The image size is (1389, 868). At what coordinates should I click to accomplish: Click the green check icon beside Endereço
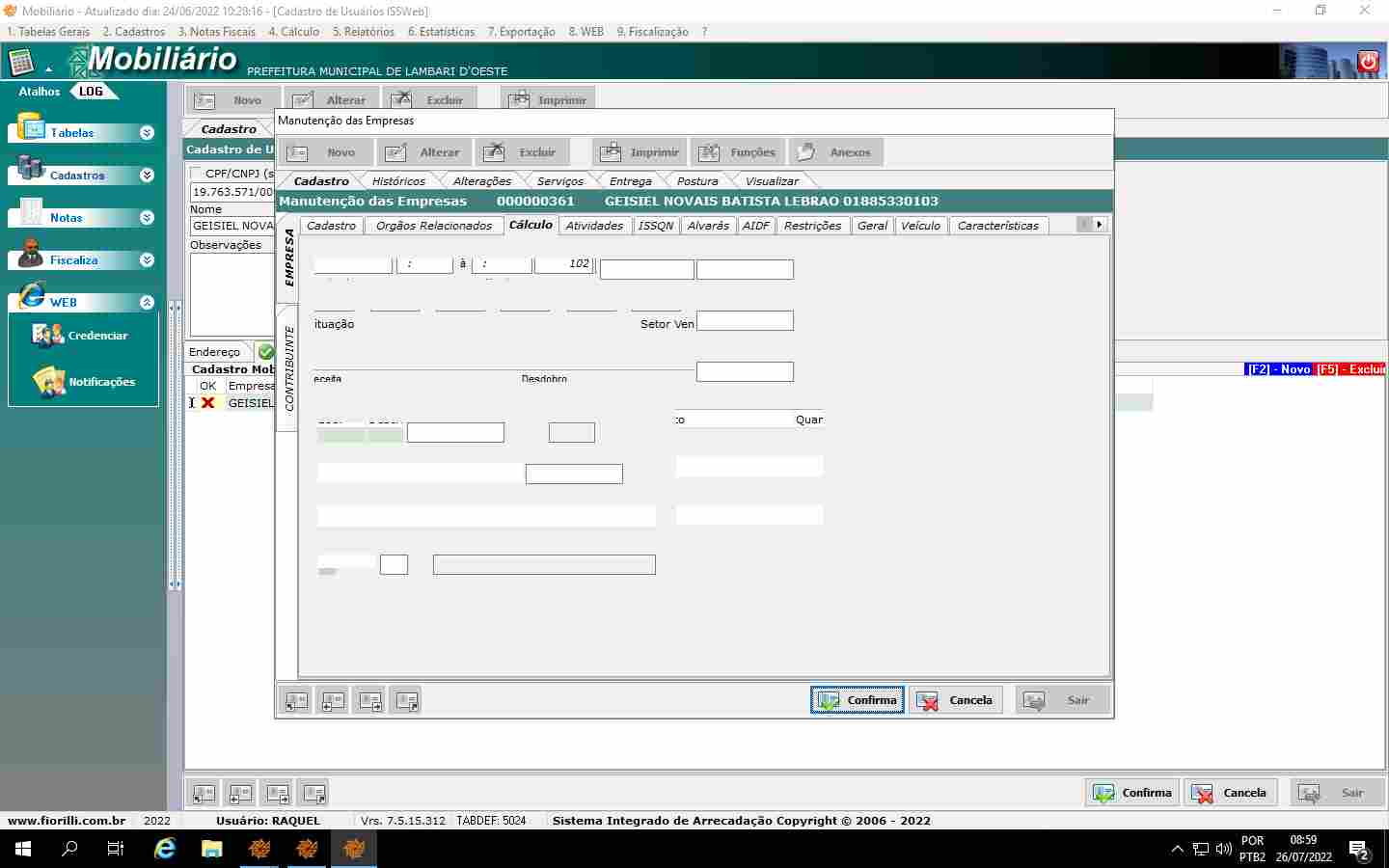pos(266,352)
